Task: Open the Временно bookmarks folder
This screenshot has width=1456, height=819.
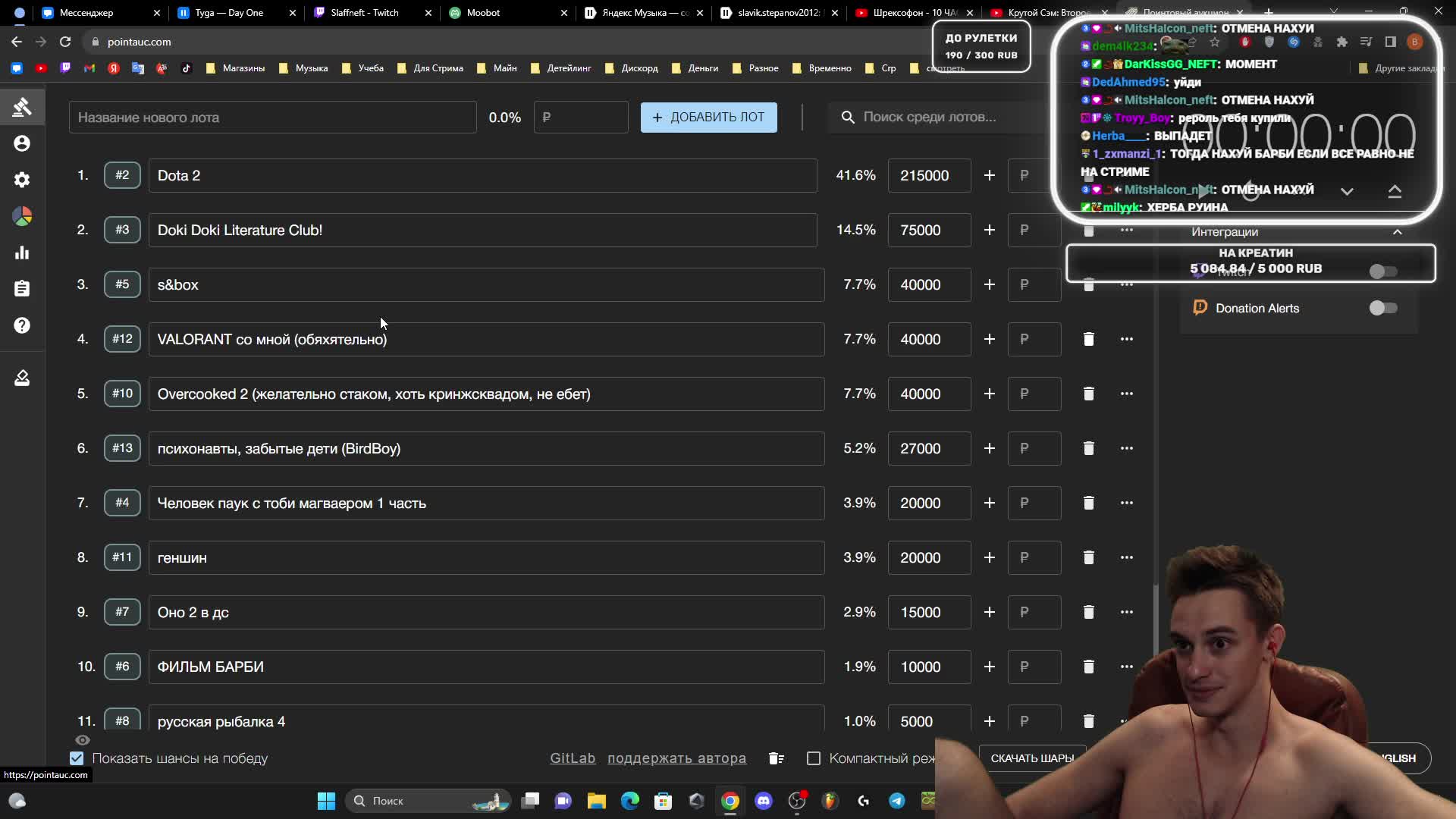Action: [x=822, y=68]
